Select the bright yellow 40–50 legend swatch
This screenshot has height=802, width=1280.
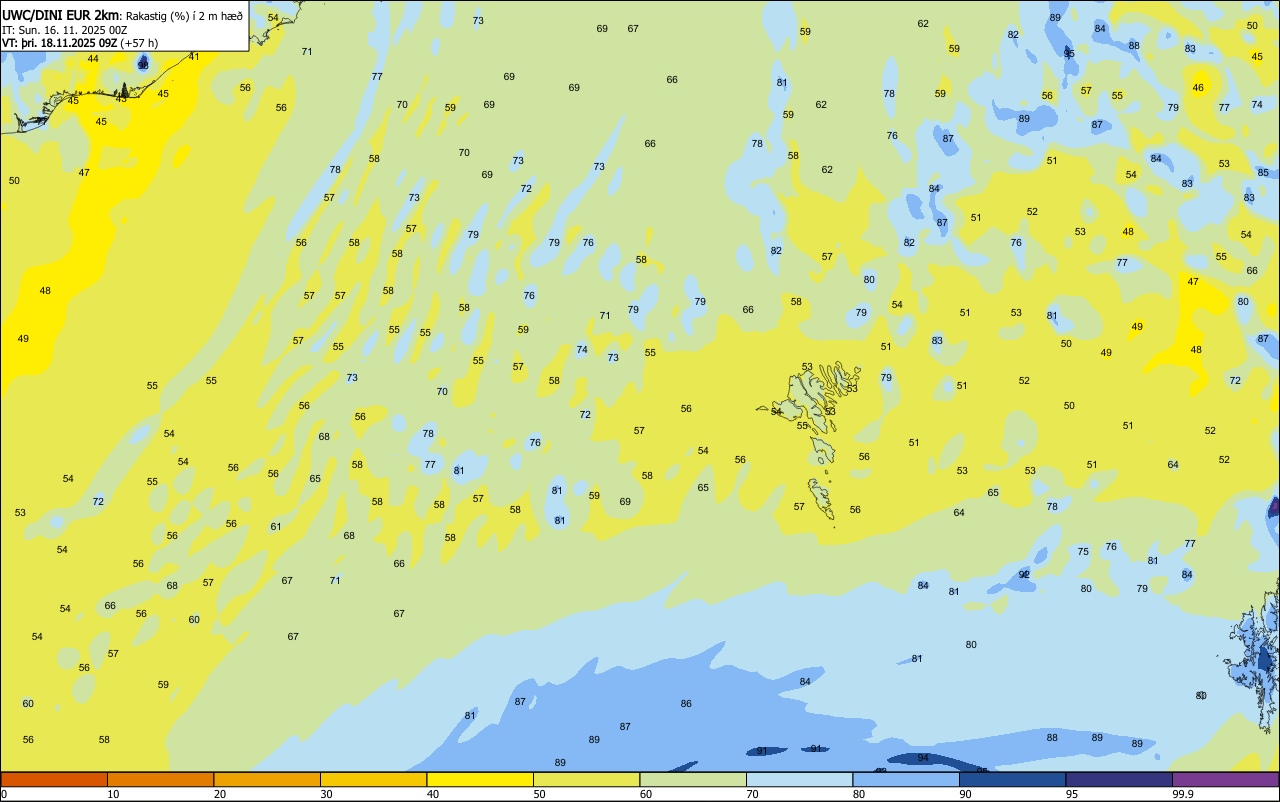point(480,779)
